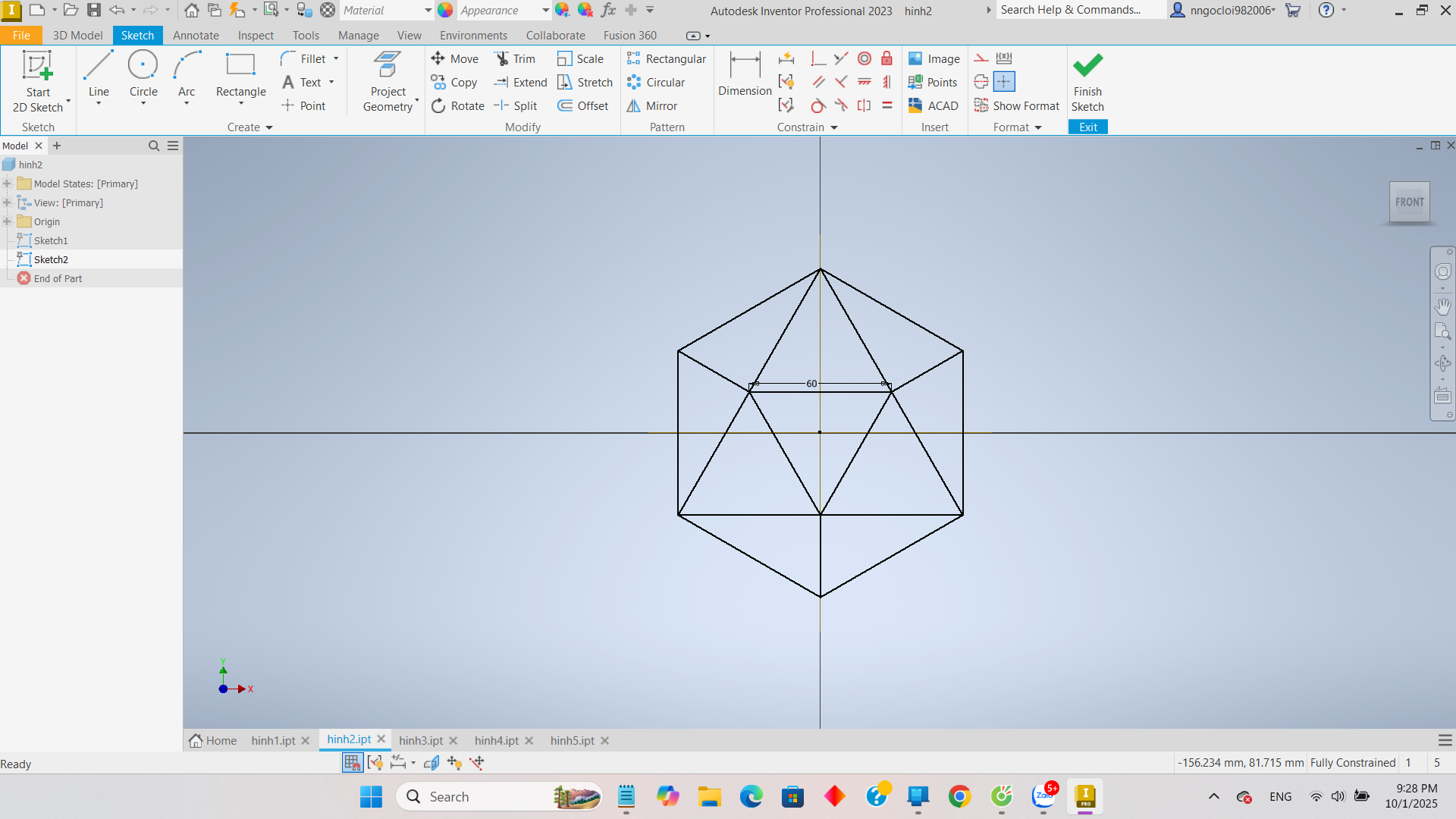Toggle Snap to Grid in status bar
The height and width of the screenshot is (819, 1456).
[352, 762]
